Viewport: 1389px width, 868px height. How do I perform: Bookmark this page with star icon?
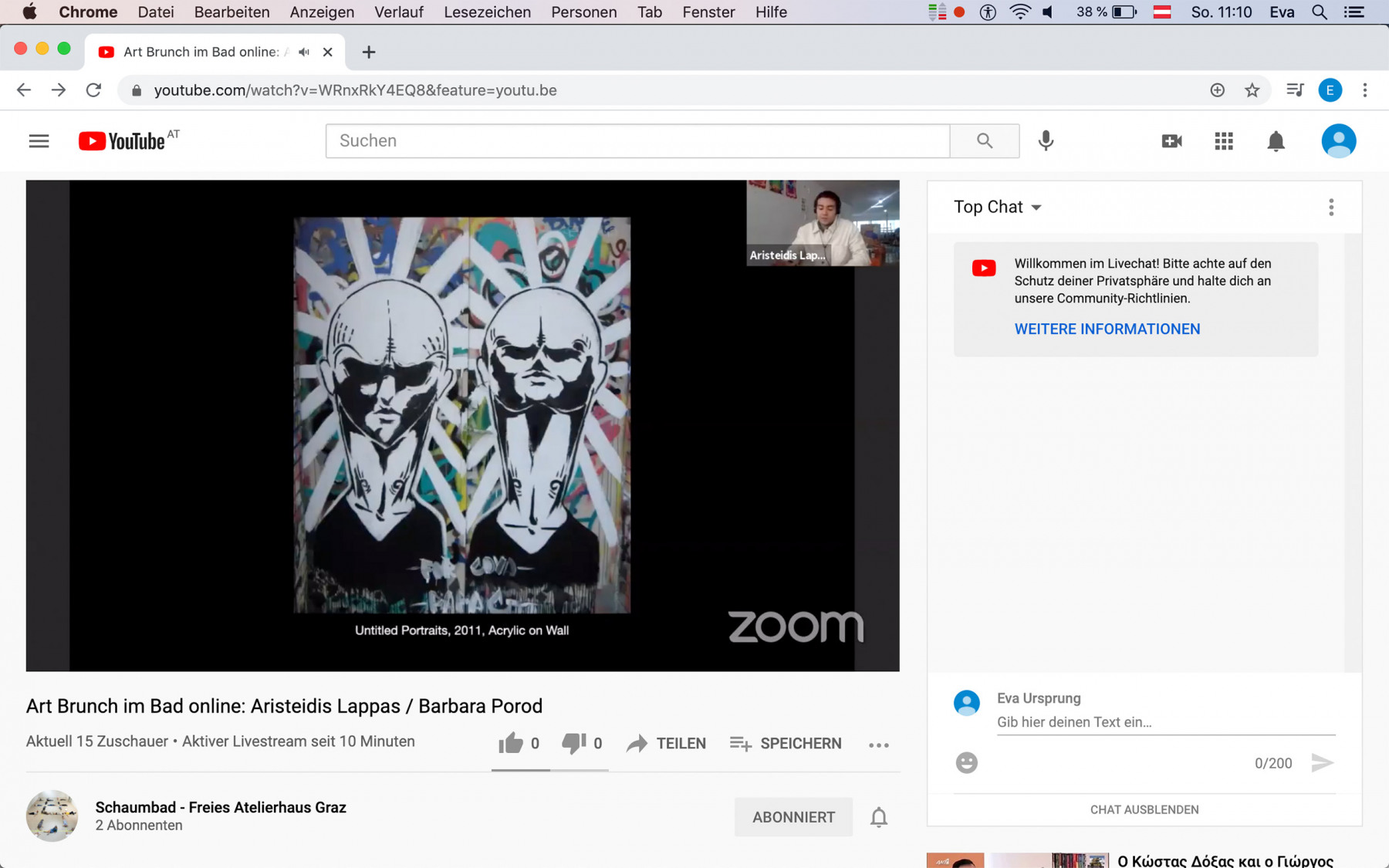pyautogui.click(x=1252, y=90)
